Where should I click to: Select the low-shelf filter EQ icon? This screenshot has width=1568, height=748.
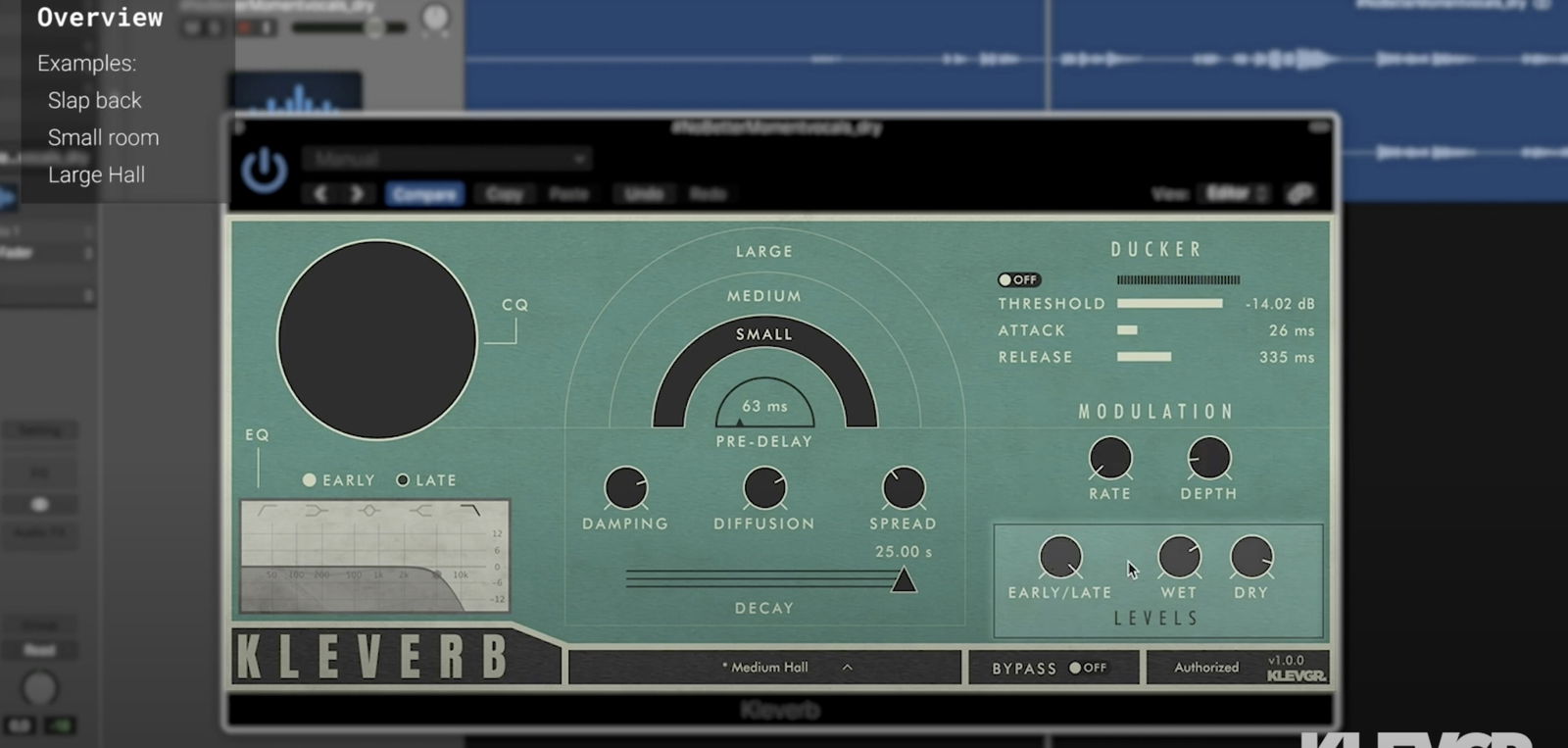click(x=317, y=510)
